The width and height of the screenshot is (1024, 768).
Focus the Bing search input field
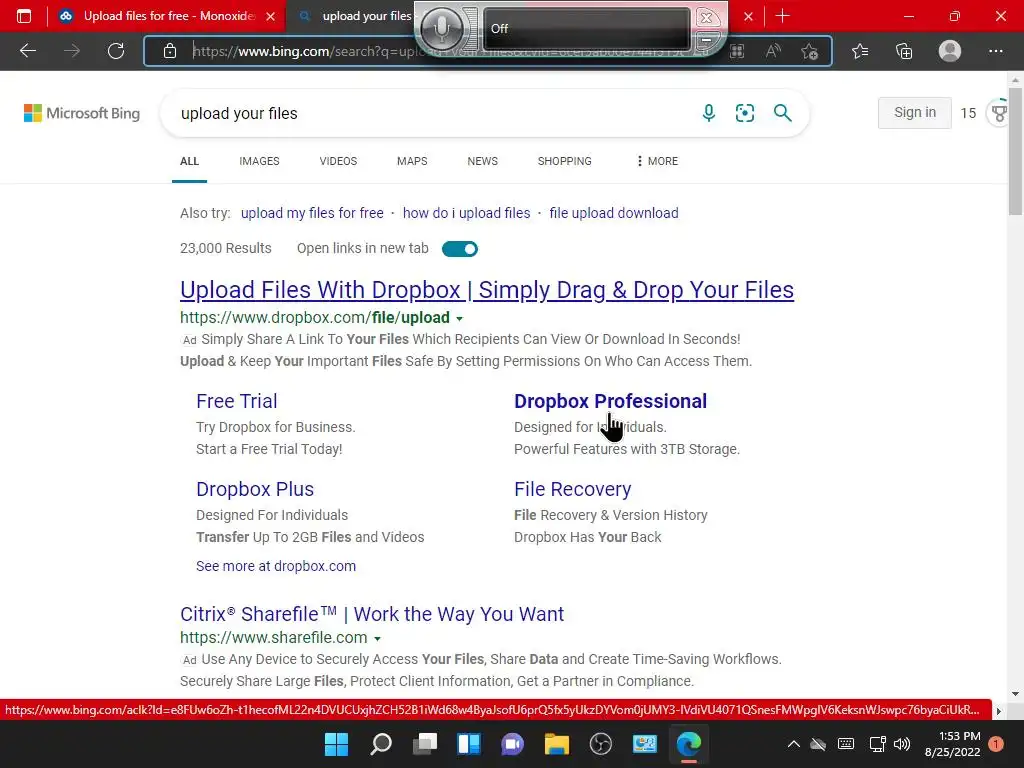coord(431,113)
